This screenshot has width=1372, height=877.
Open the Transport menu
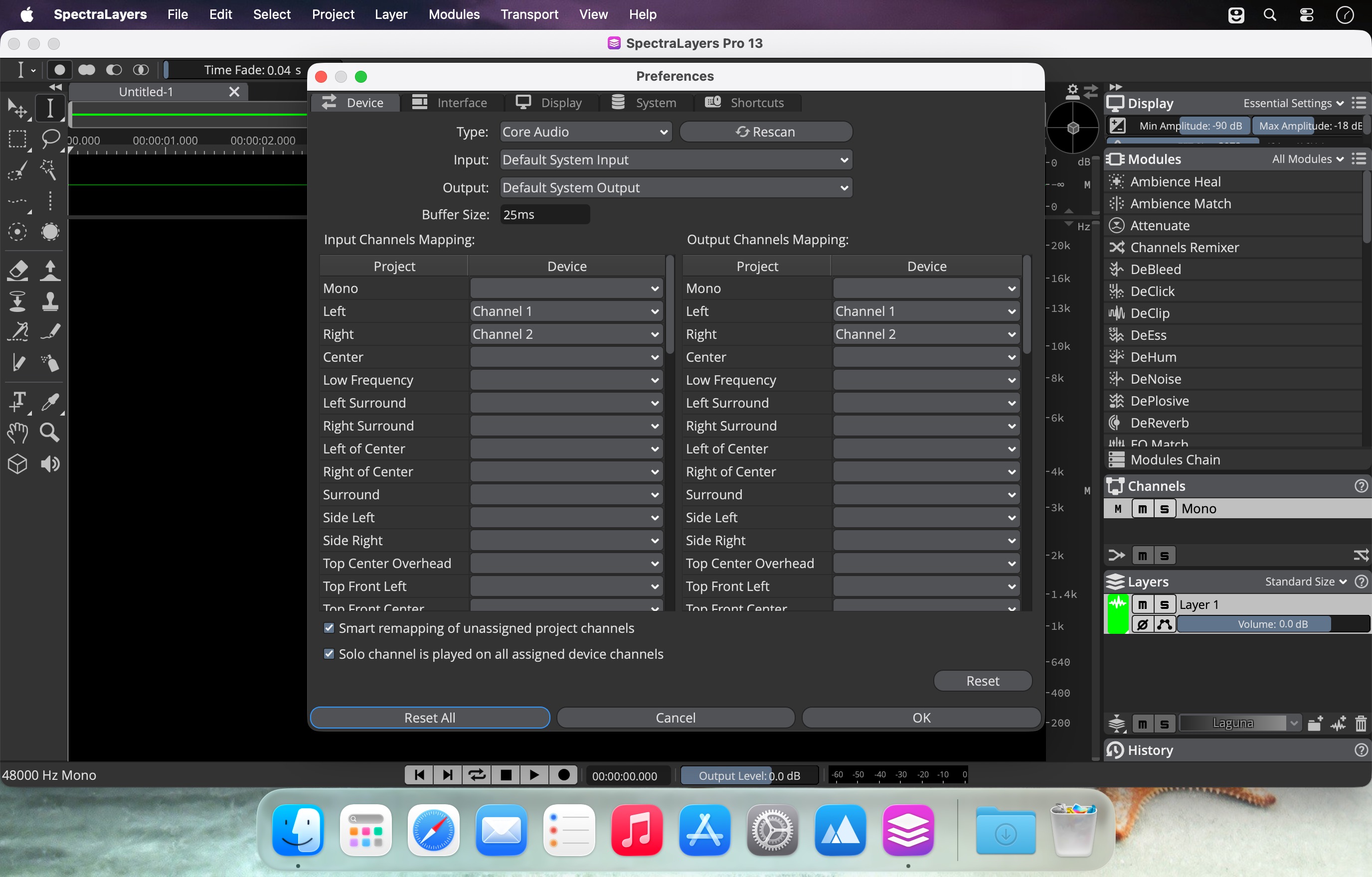pos(529,14)
